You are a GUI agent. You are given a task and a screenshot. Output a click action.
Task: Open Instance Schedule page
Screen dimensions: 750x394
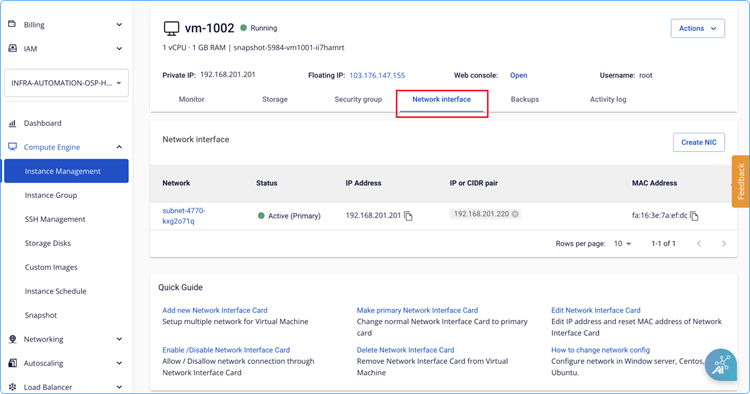click(x=55, y=291)
